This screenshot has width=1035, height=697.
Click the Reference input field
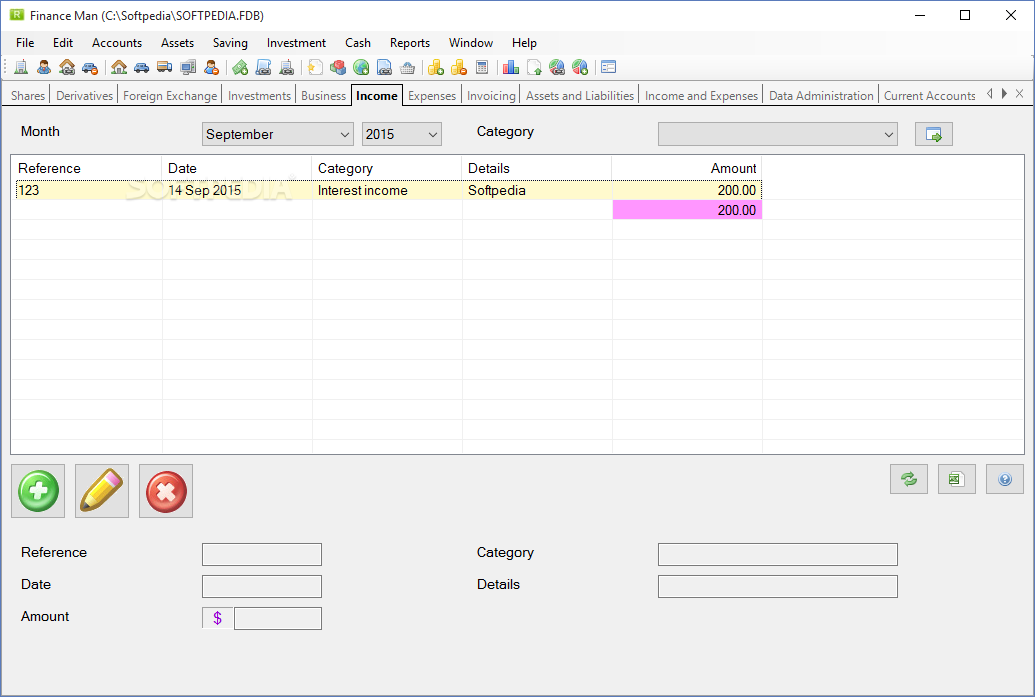tap(262, 554)
